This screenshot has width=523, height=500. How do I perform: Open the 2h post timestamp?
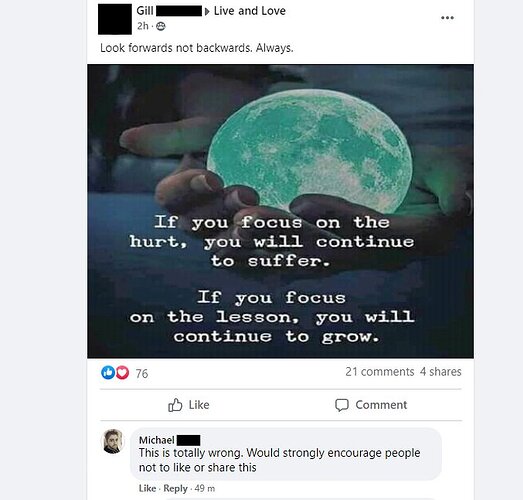pos(142,26)
